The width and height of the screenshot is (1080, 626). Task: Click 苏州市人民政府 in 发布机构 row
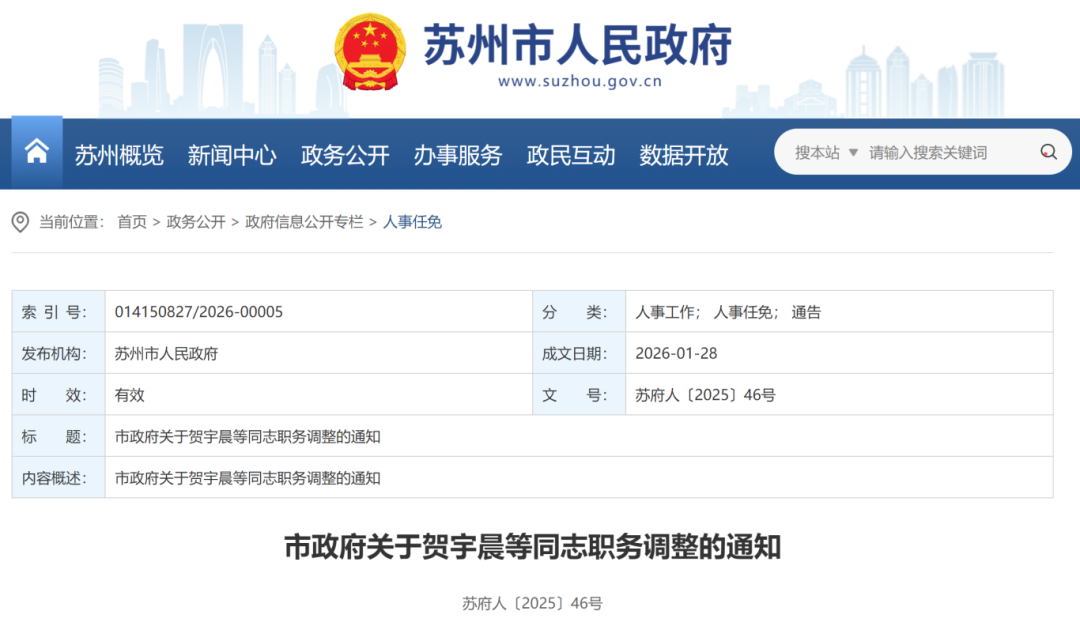[x=166, y=353]
